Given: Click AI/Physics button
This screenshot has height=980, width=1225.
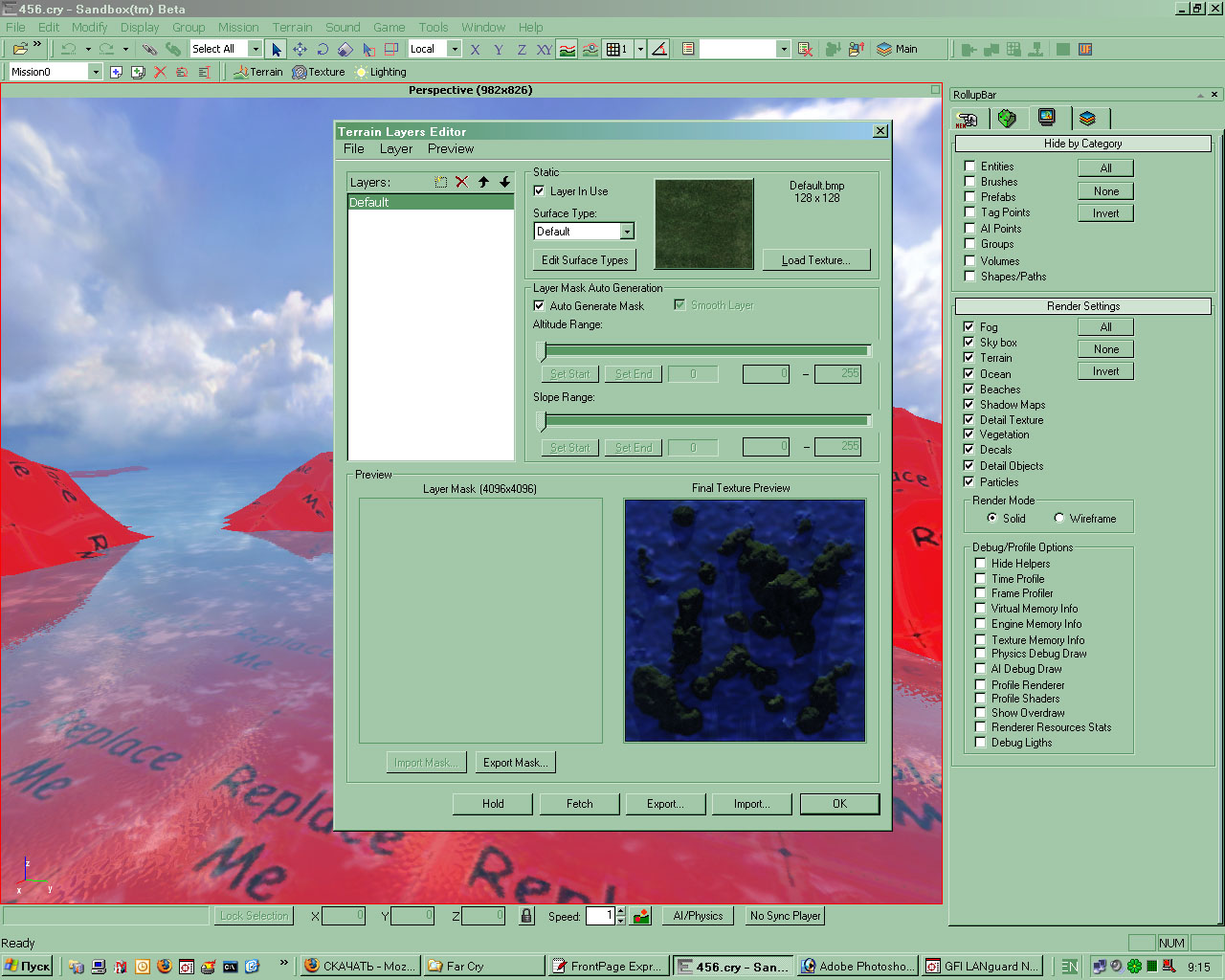Looking at the screenshot, I should click(699, 916).
